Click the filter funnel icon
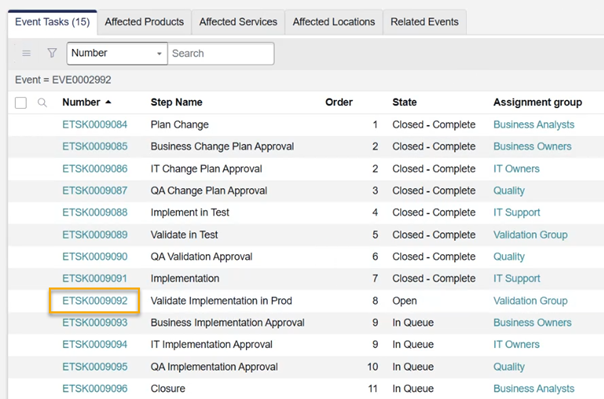Viewport: 604px width, 399px height. 52,53
